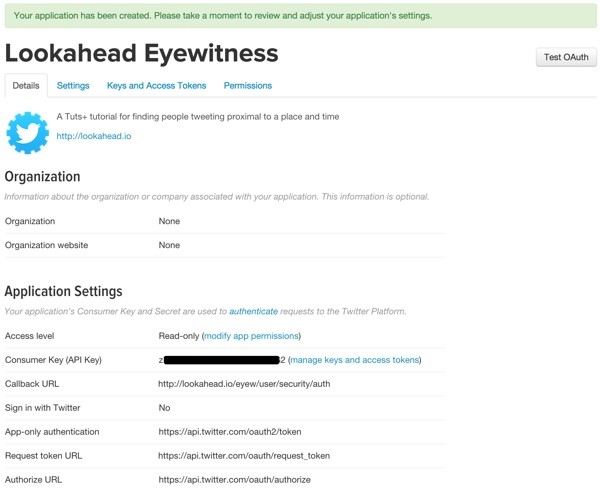
Task: Click the Lookahead Eyewitness heading
Action: [x=142, y=53]
